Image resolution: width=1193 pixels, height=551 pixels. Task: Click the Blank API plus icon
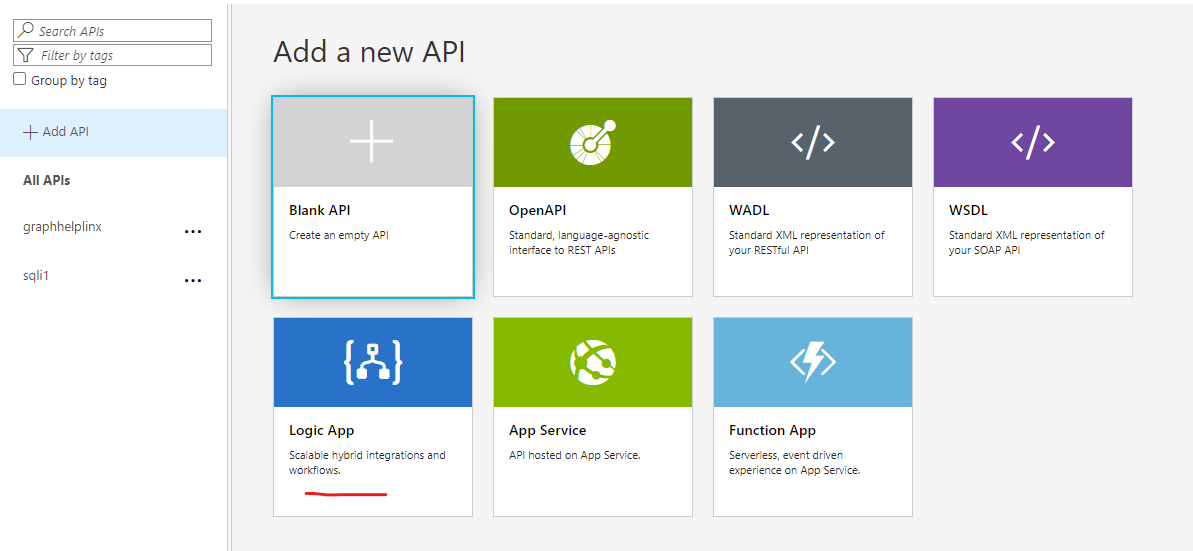(371, 143)
